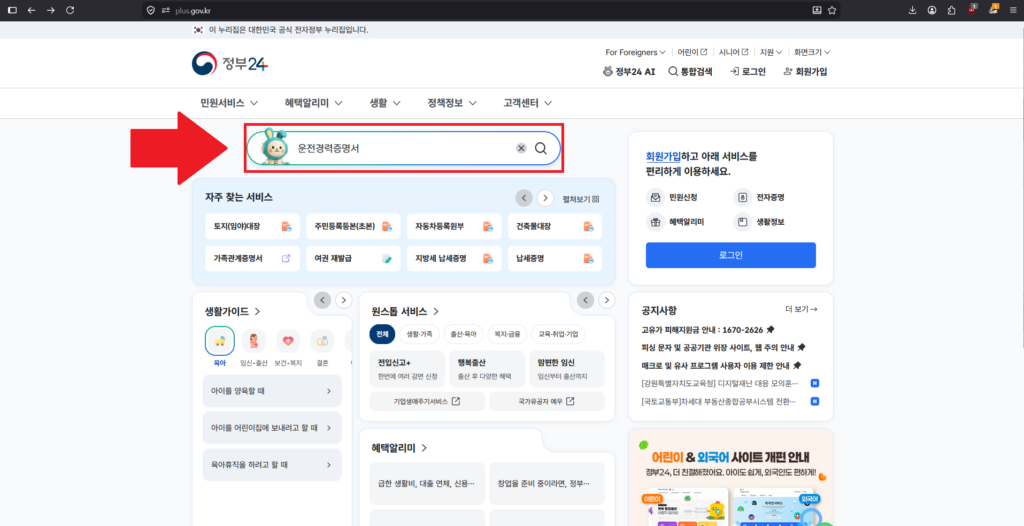Viewport: 1024px width, 526px height.
Task: Click the 회원가입 link in the header
Action: [805, 72]
